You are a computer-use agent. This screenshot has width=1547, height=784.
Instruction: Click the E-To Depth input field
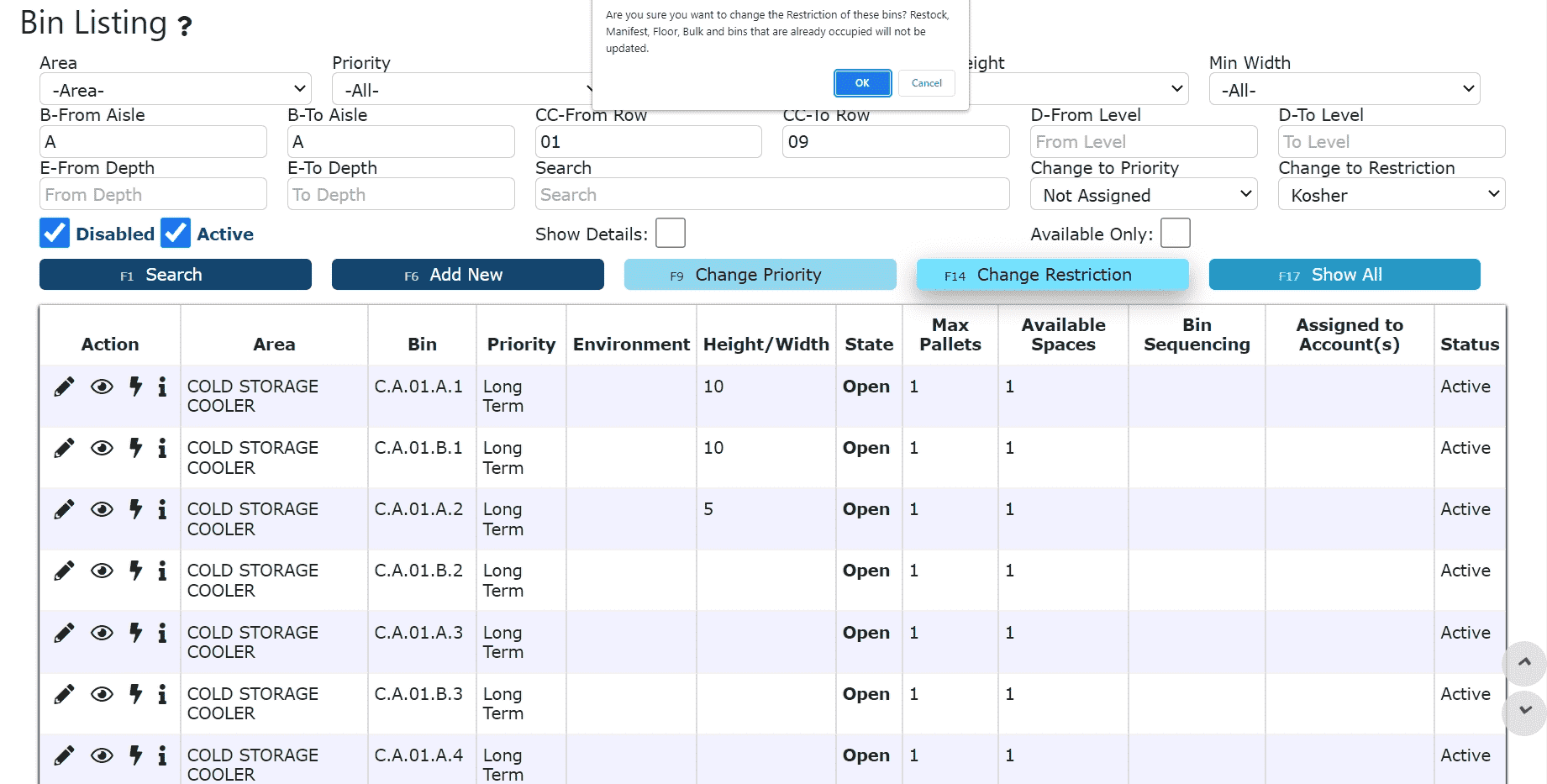pyautogui.click(x=401, y=194)
